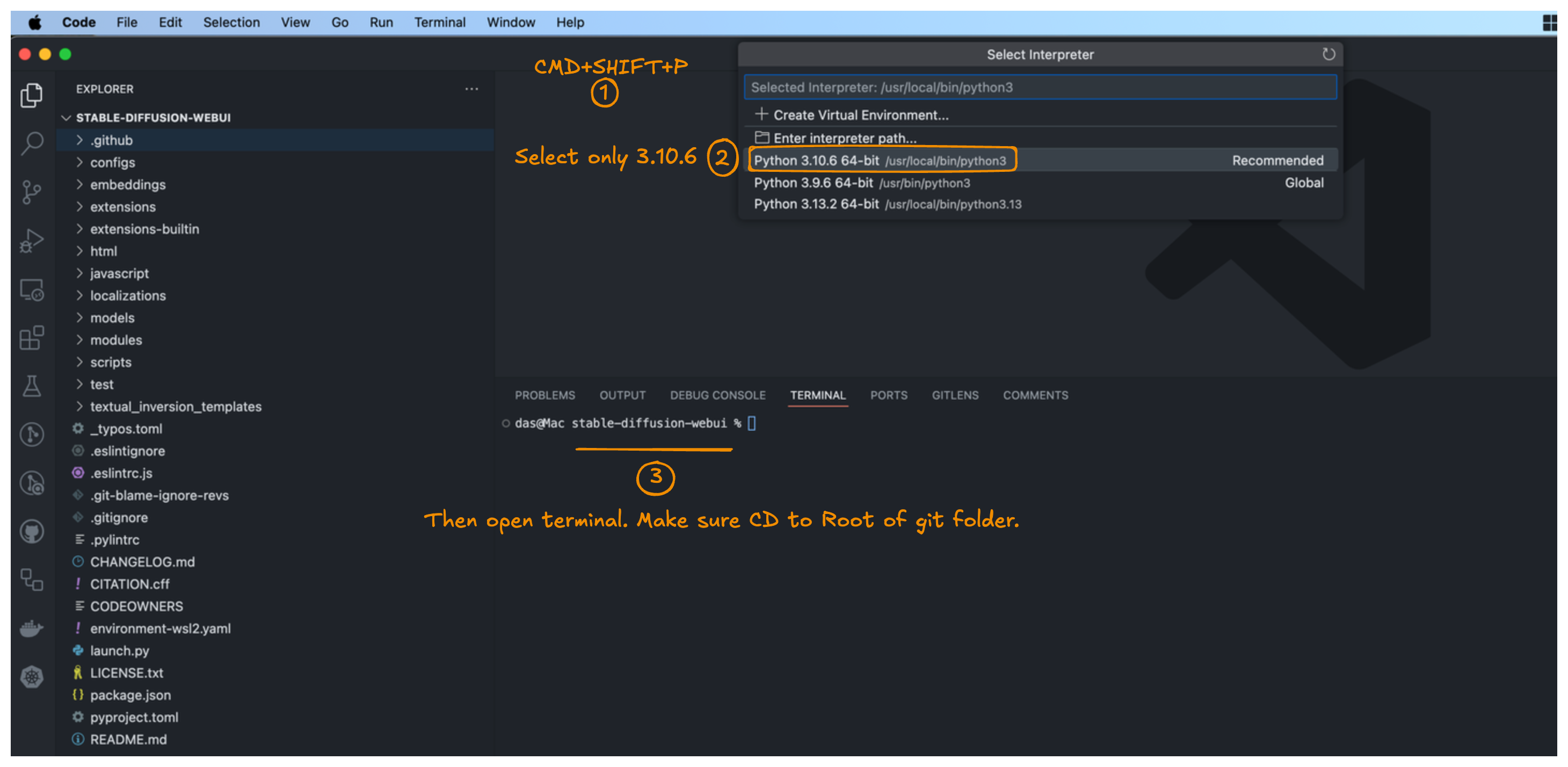Open the GitHub view in activity bar

[32, 531]
